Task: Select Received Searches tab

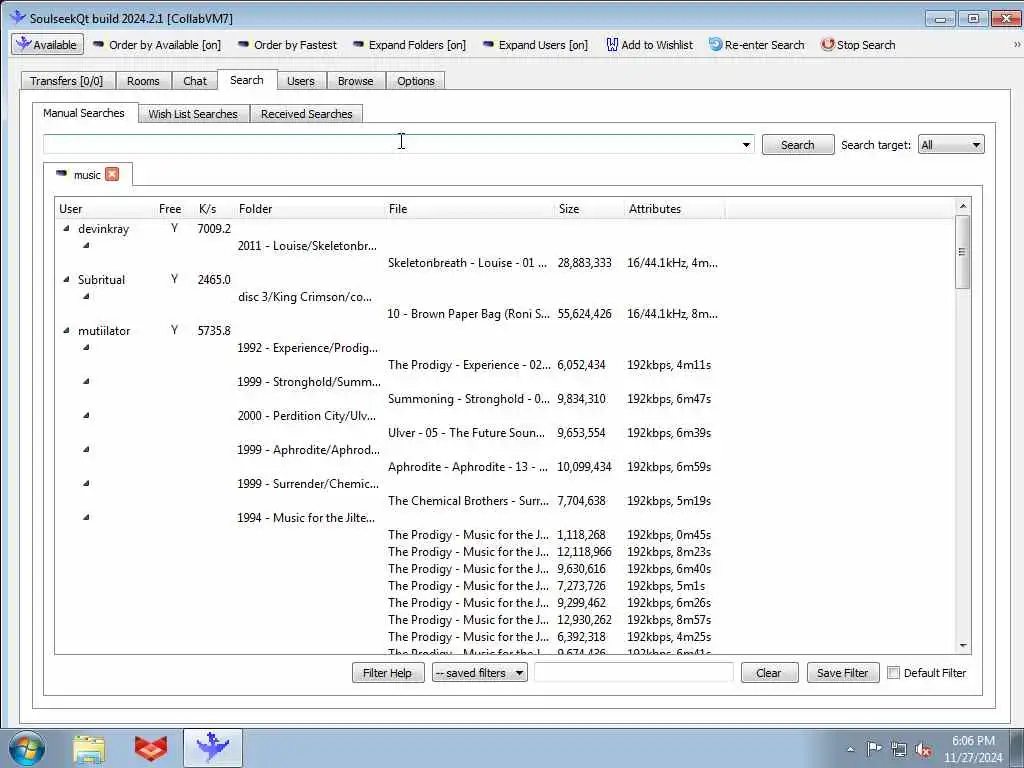Action: pyautogui.click(x=306, y=114)
